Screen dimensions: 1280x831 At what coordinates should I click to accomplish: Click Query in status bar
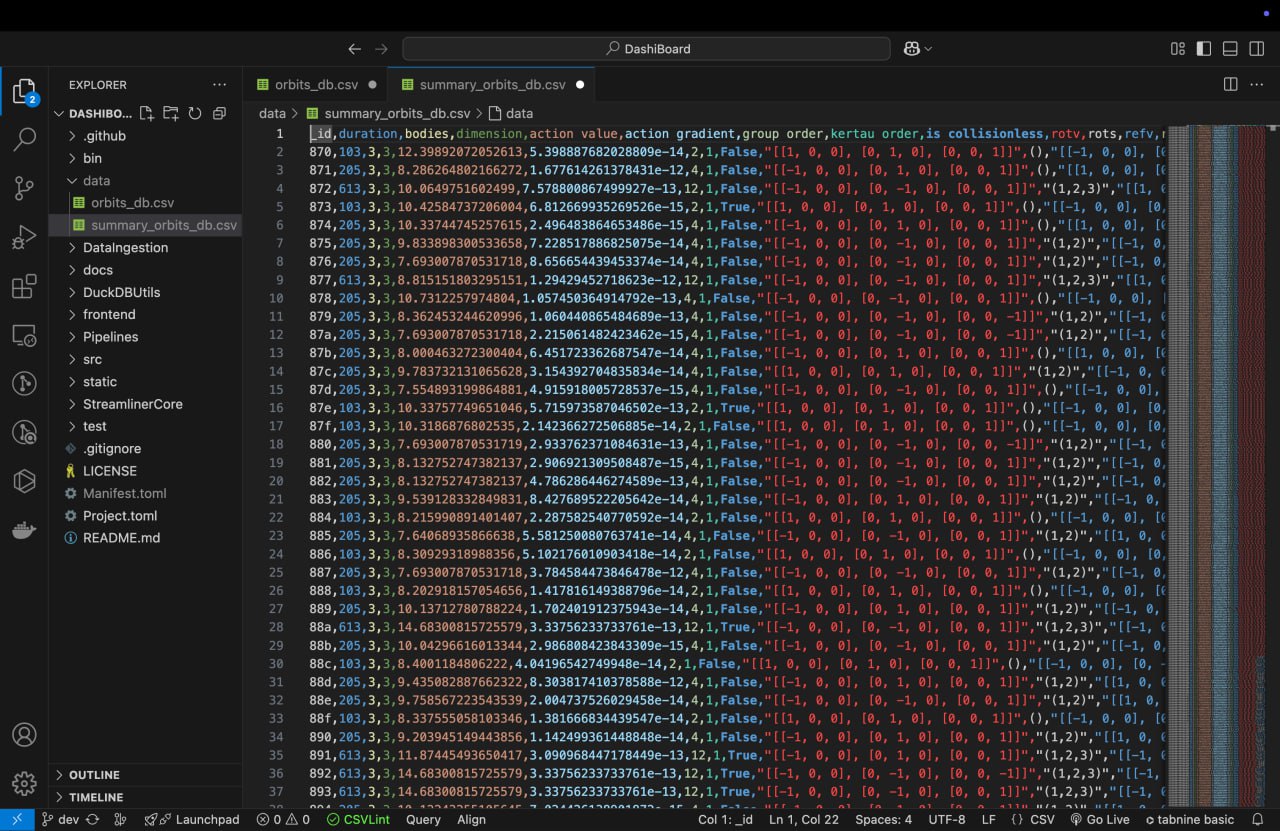coord(423,819)
